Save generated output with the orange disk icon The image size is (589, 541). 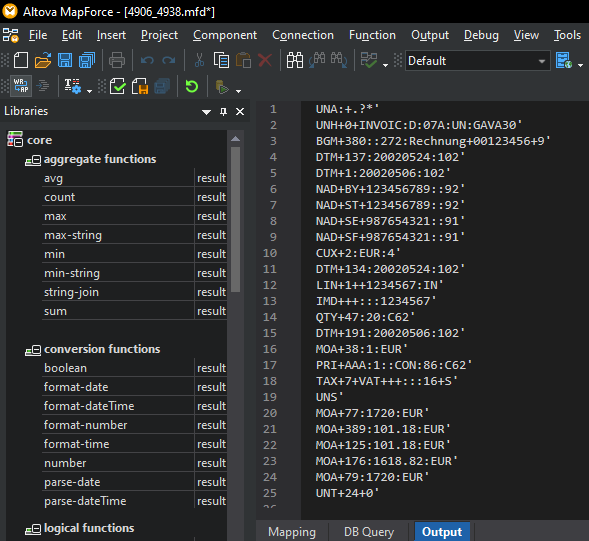pos(140,86)
